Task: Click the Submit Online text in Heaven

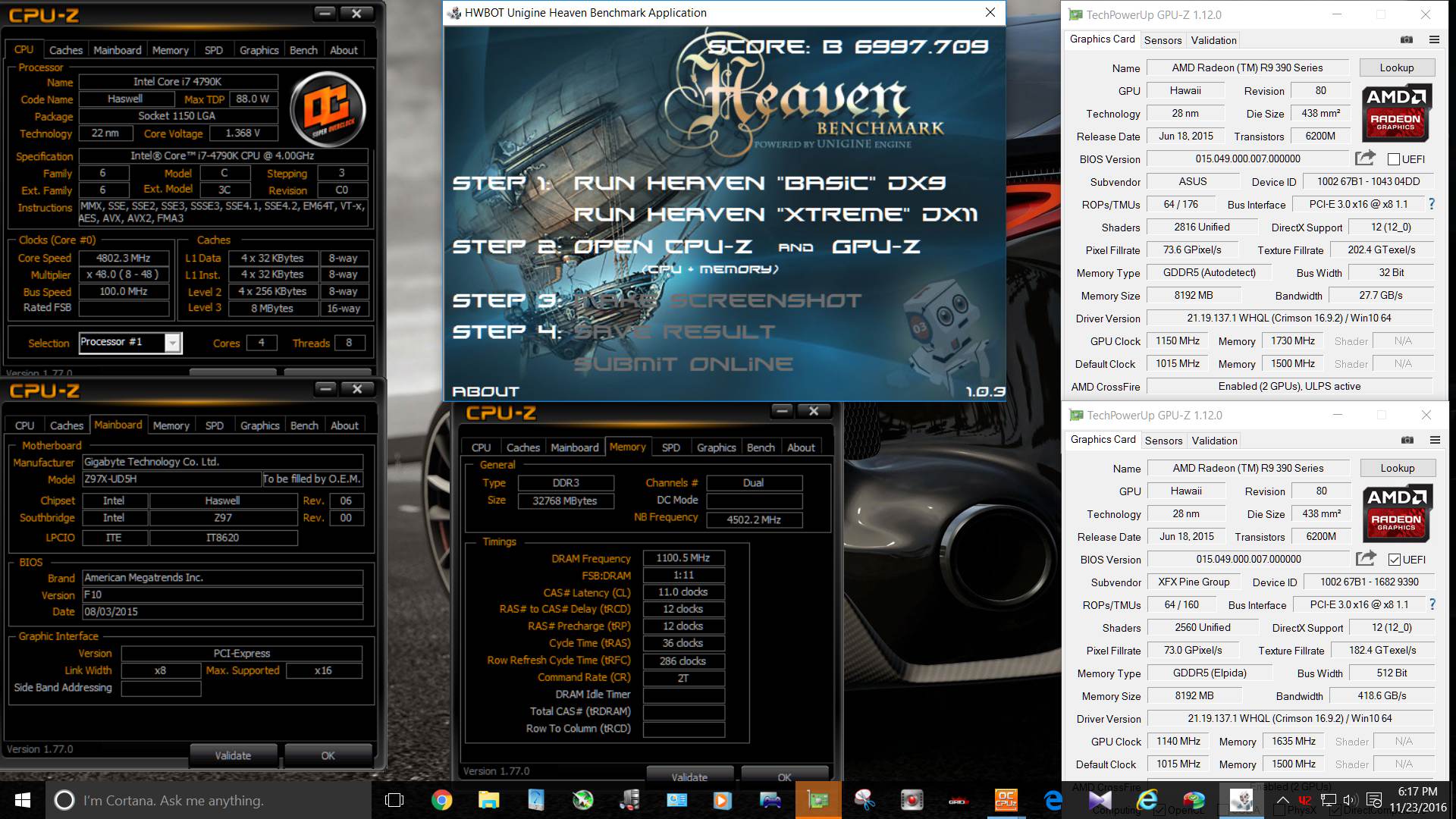Action: (x=683, y=364)
